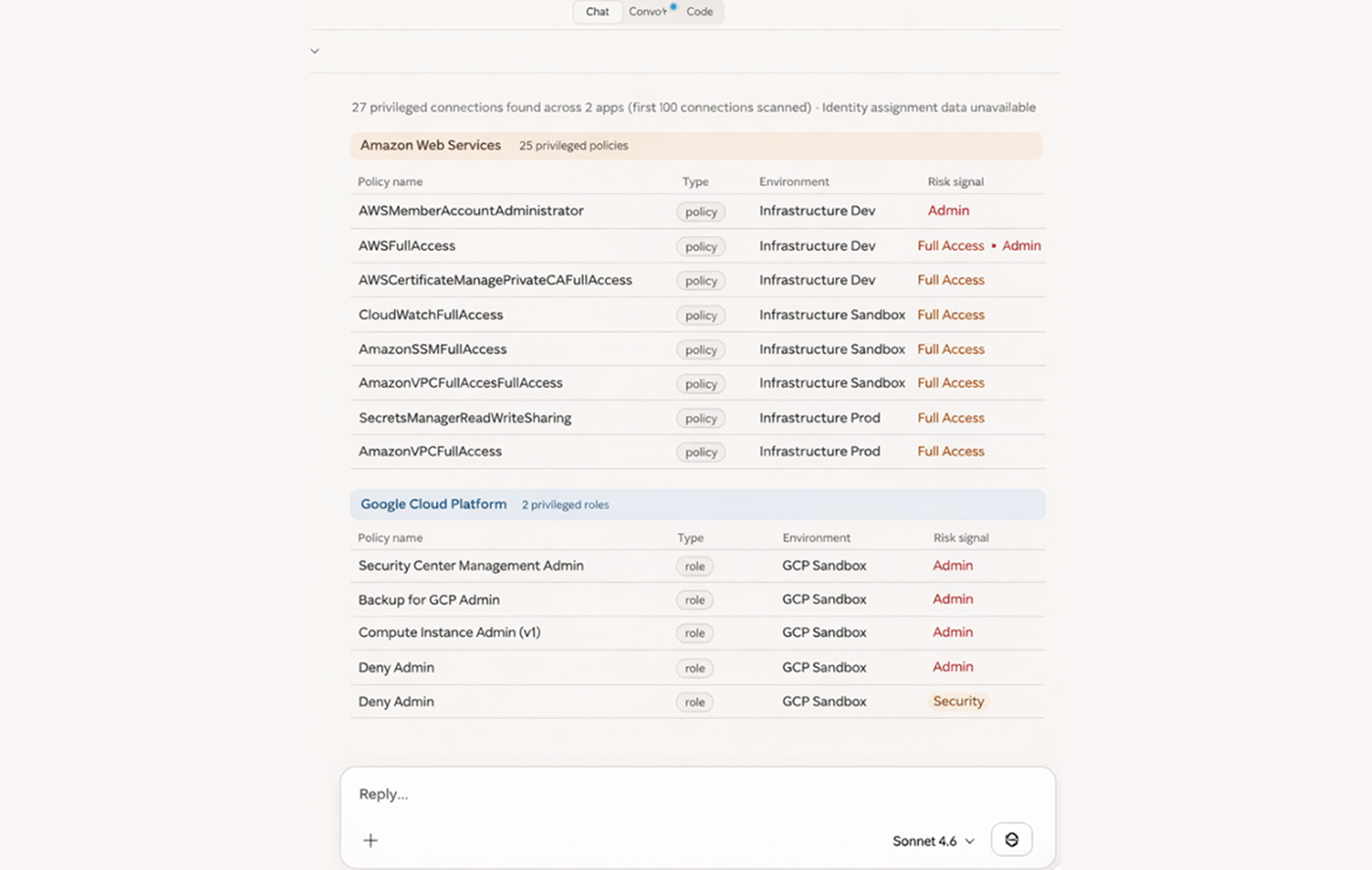Click the plus attachment icon

(370, 840)
